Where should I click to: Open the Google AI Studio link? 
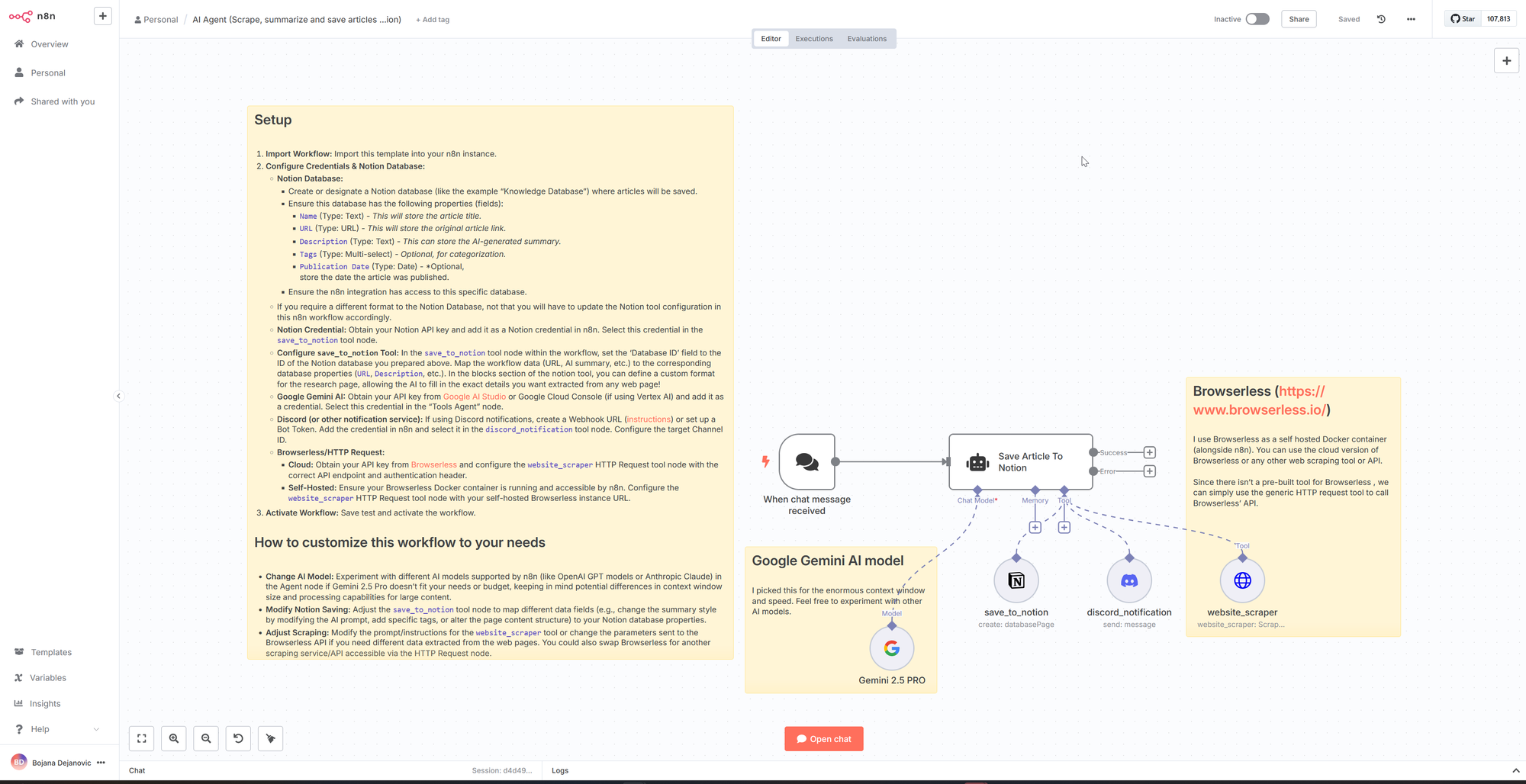pyautogui.click(x=475, y=397)
